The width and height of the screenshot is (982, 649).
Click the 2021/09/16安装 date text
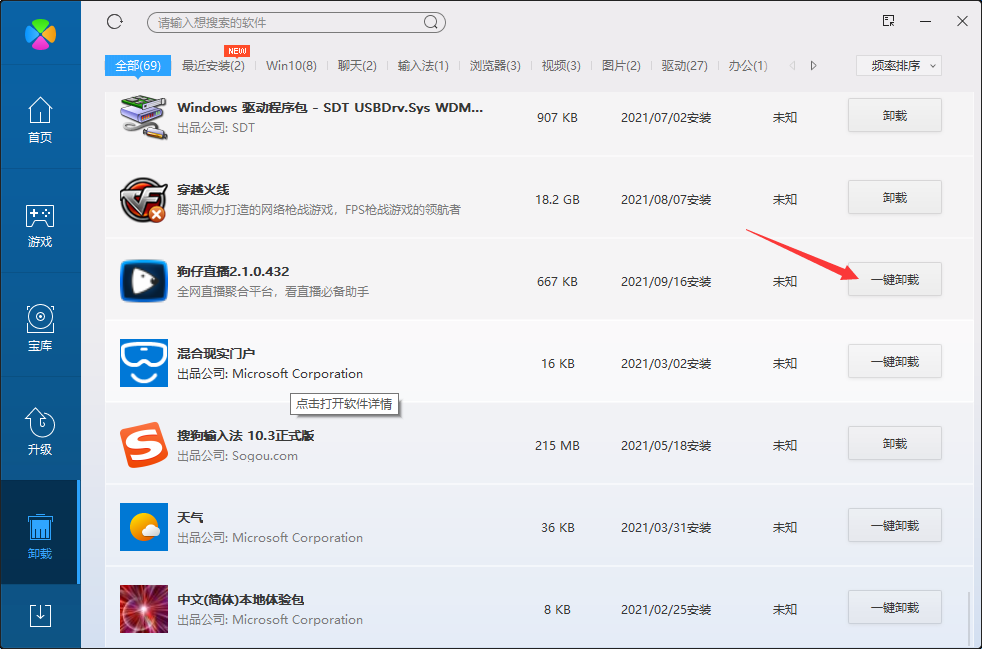[666, 282]
